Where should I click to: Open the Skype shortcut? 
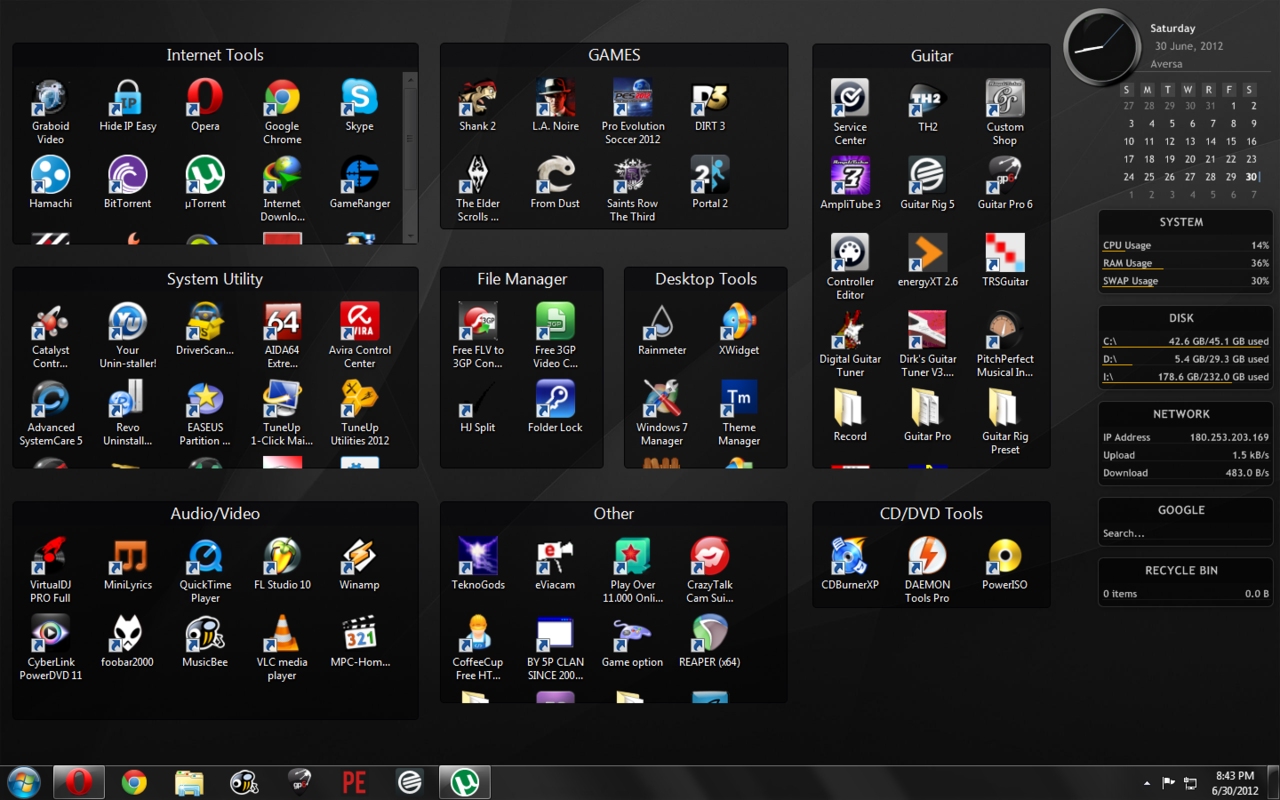pyautogui.click(x=359, y=106)
